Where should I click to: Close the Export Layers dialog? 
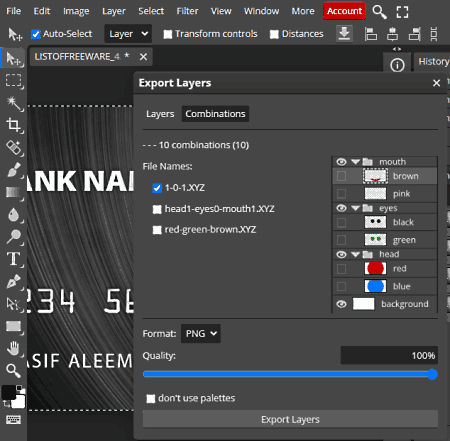point(436,83)
